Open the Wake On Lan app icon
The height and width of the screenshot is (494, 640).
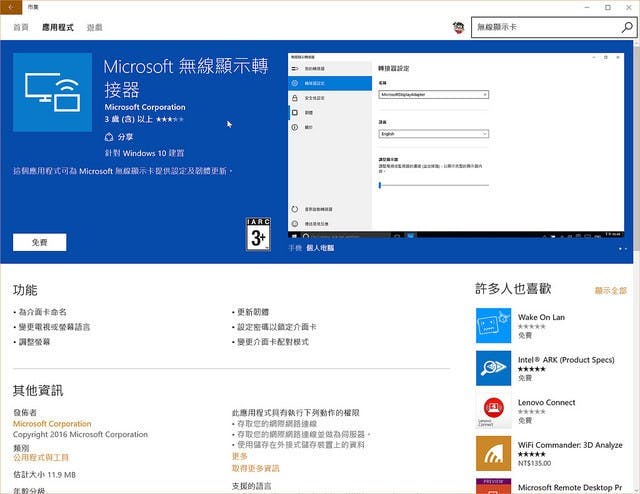pyautogui.click(x=493, y=325)
